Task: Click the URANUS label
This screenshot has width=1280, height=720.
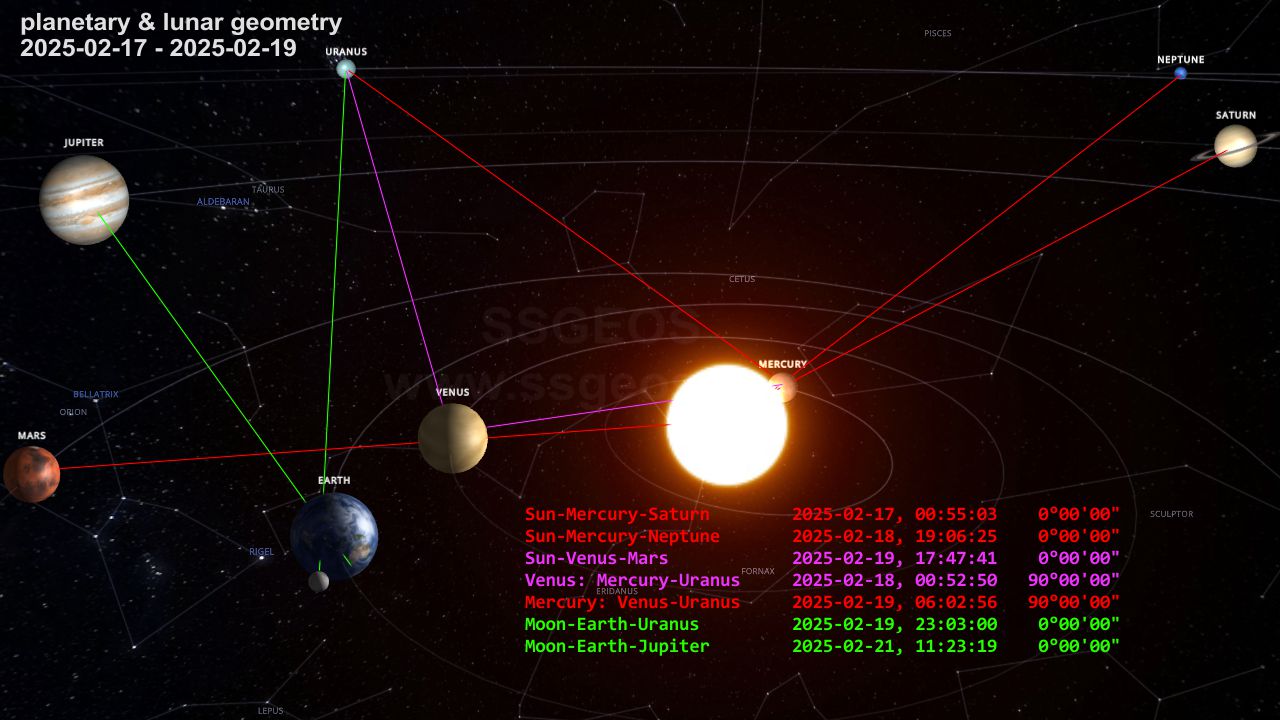Action: click(x=346, y=51)
